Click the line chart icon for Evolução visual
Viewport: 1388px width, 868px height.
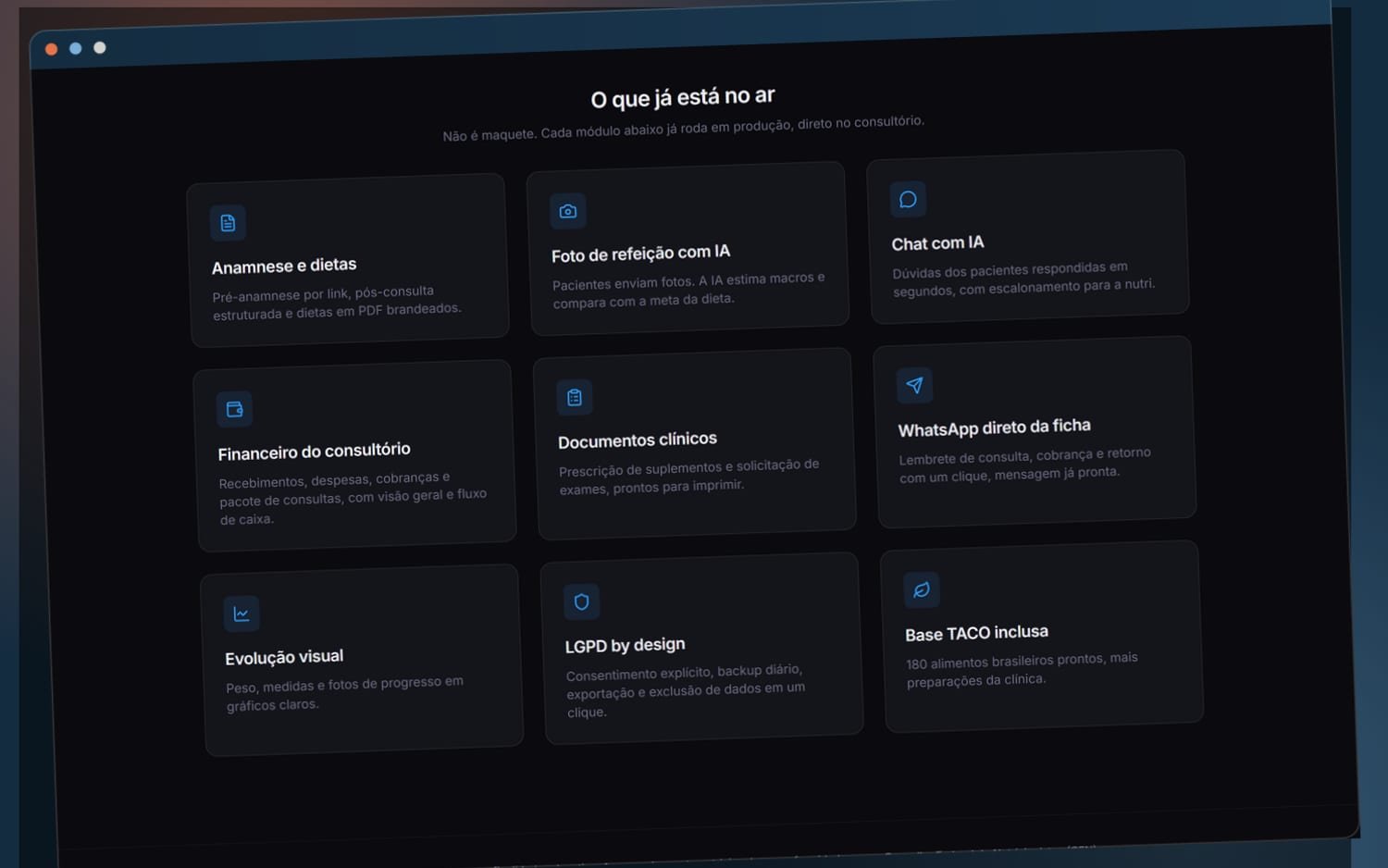(x=242, y=614)
